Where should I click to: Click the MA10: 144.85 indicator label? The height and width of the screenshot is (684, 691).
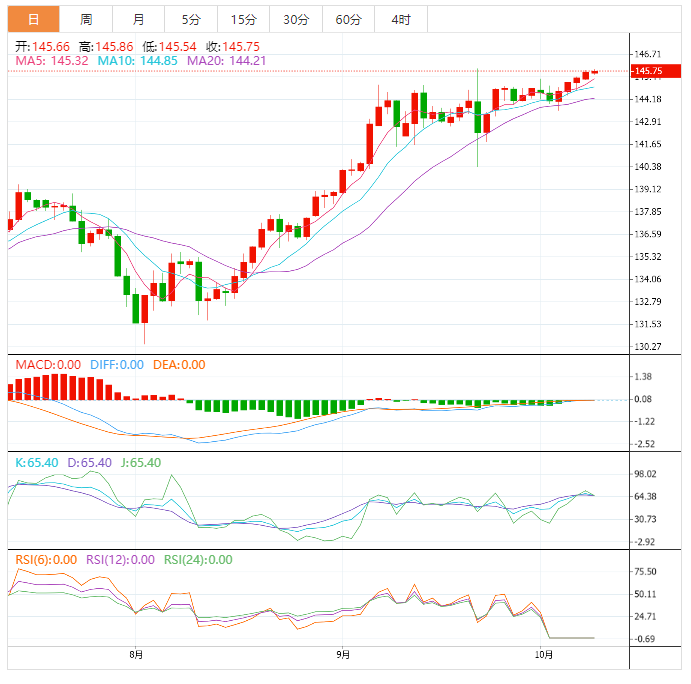tap(137, 61)
